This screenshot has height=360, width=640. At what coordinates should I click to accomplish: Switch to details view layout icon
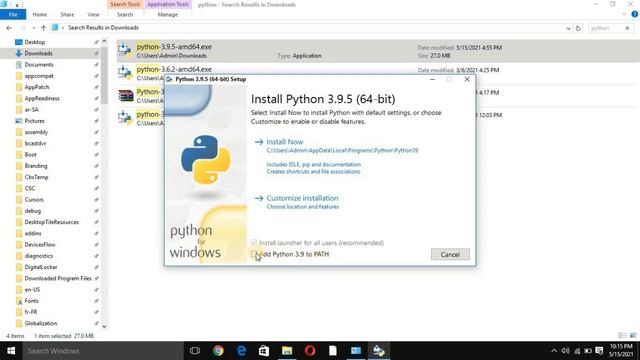pos(622,336)
